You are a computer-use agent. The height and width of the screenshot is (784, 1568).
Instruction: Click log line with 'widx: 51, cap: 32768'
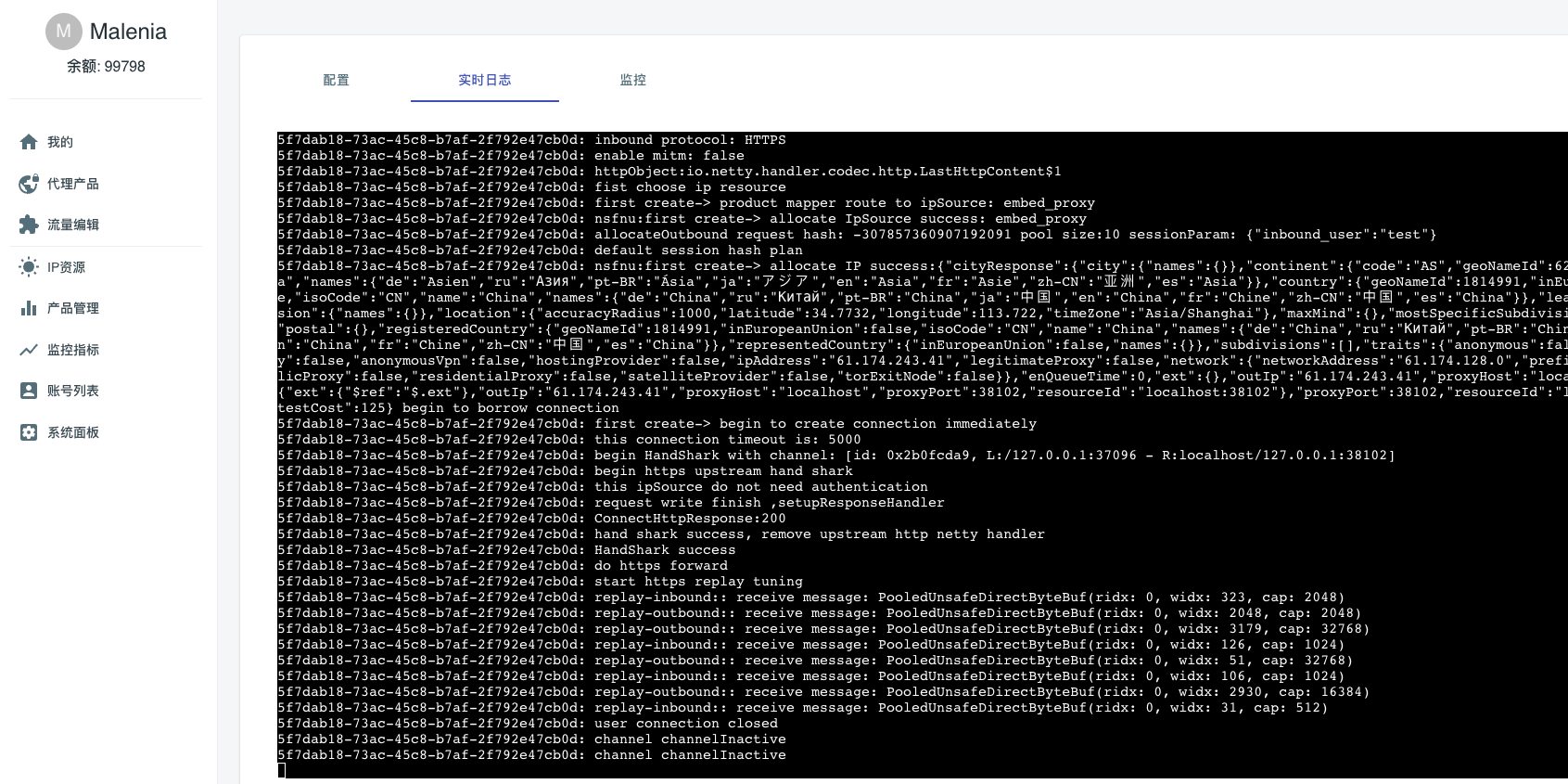[x=815, y=661]
